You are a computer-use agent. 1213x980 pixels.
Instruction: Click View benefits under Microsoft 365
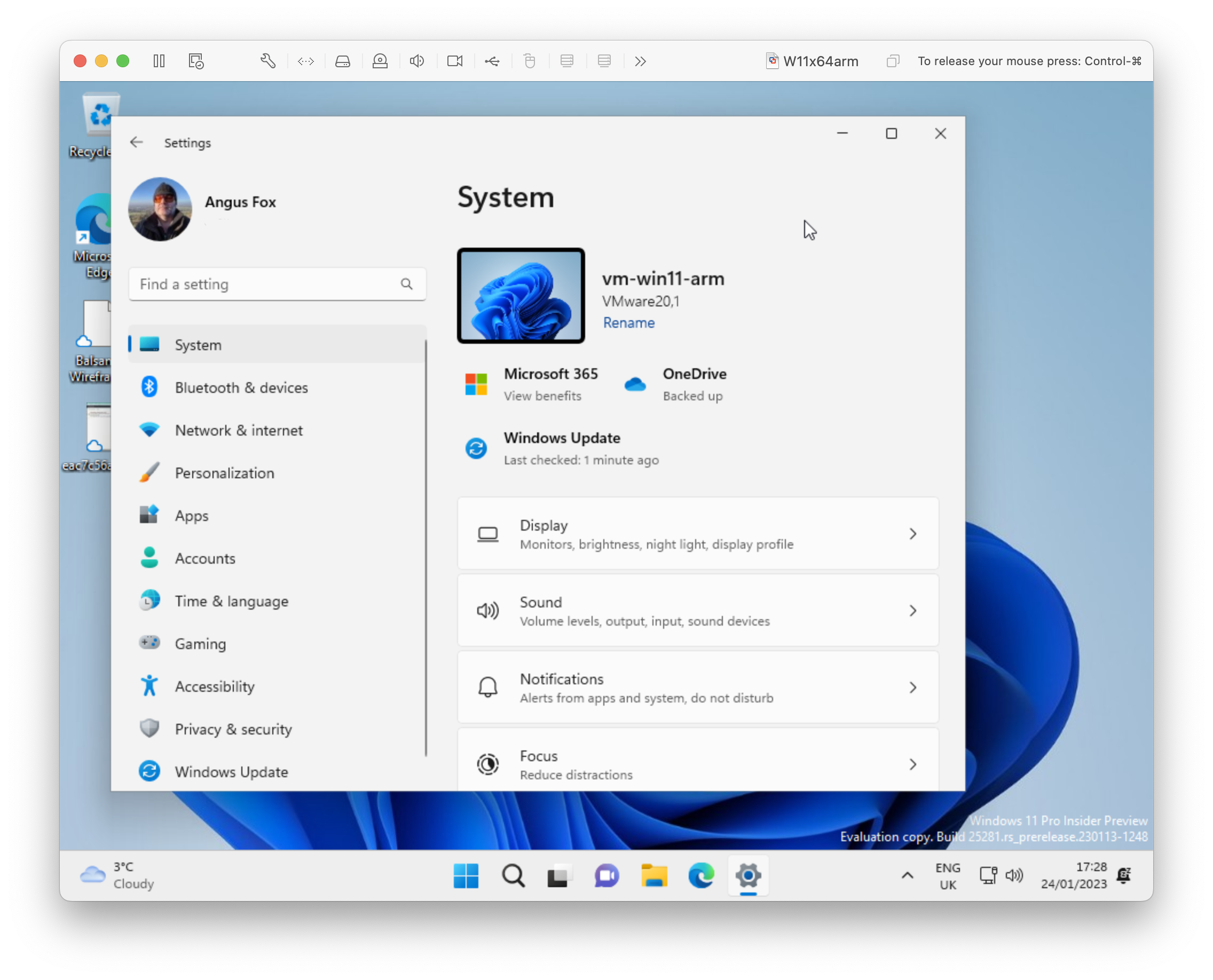(542, 396)
